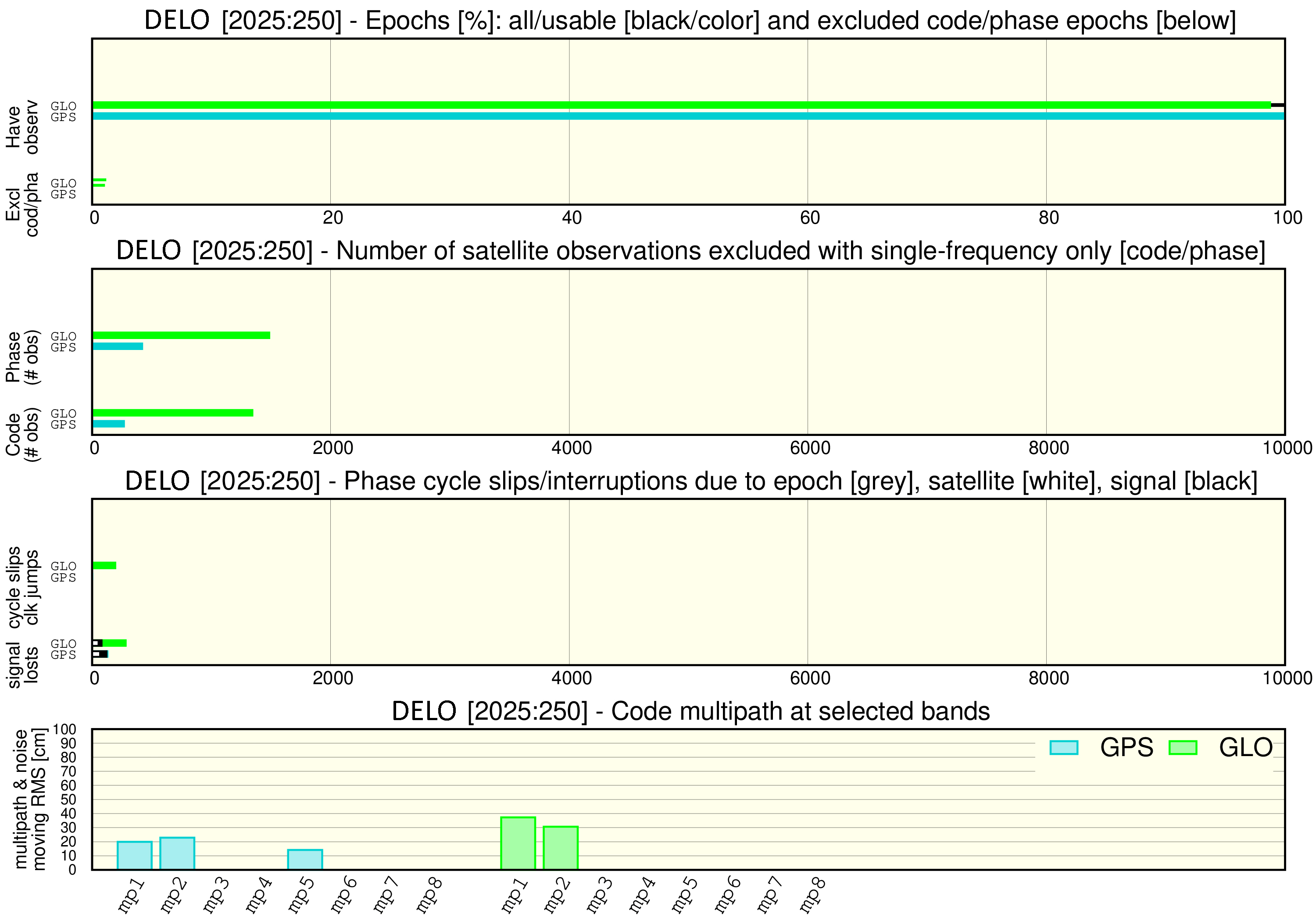Viewport: 1316px width, 921px height.
Task: Click the GPS label in 'Excl cod/pha' row
Action: pos(63,194)
